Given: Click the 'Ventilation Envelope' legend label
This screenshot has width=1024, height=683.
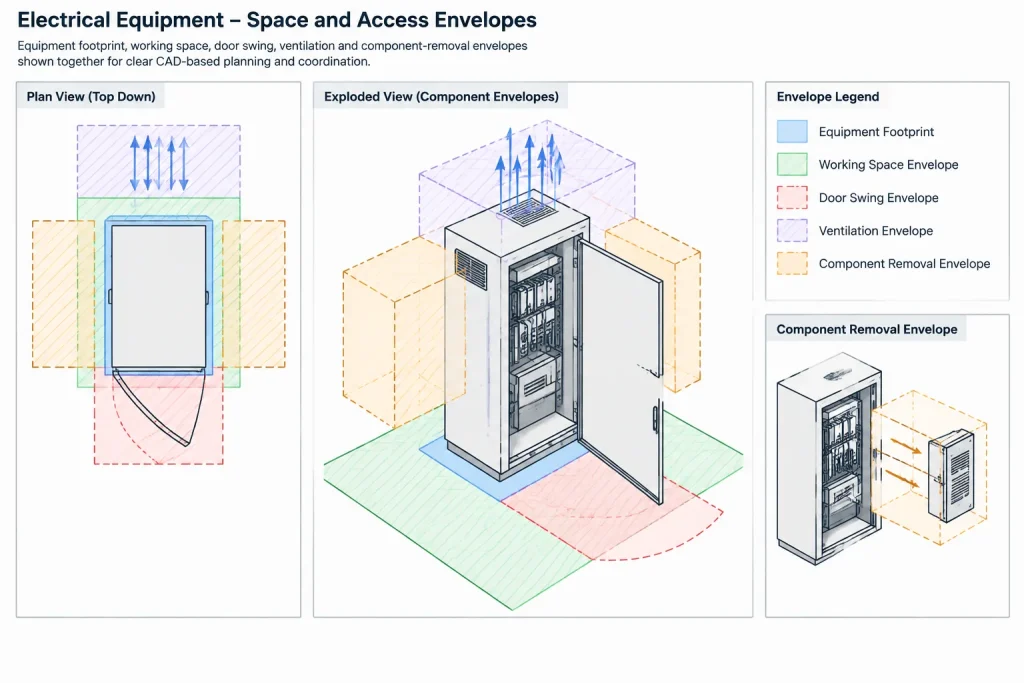Looking at the screenshot, I should click(876, 230).
